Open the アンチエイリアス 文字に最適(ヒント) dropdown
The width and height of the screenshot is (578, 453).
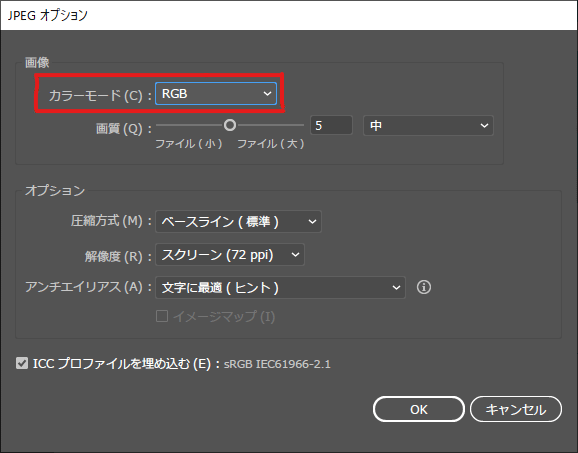coord(280,288)
